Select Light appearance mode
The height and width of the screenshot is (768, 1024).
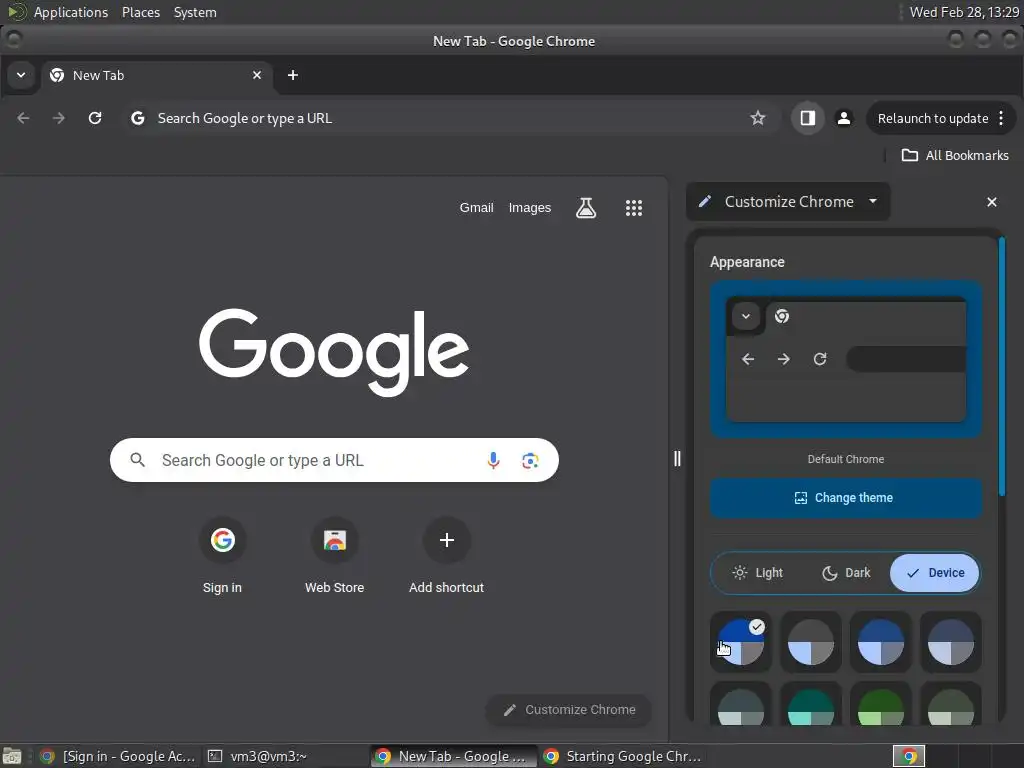[758, 573]
